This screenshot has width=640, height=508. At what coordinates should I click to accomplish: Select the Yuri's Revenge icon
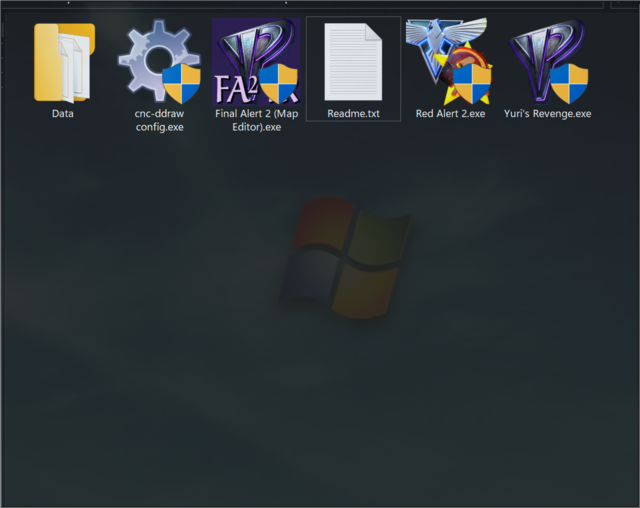(x=548, y=61)
